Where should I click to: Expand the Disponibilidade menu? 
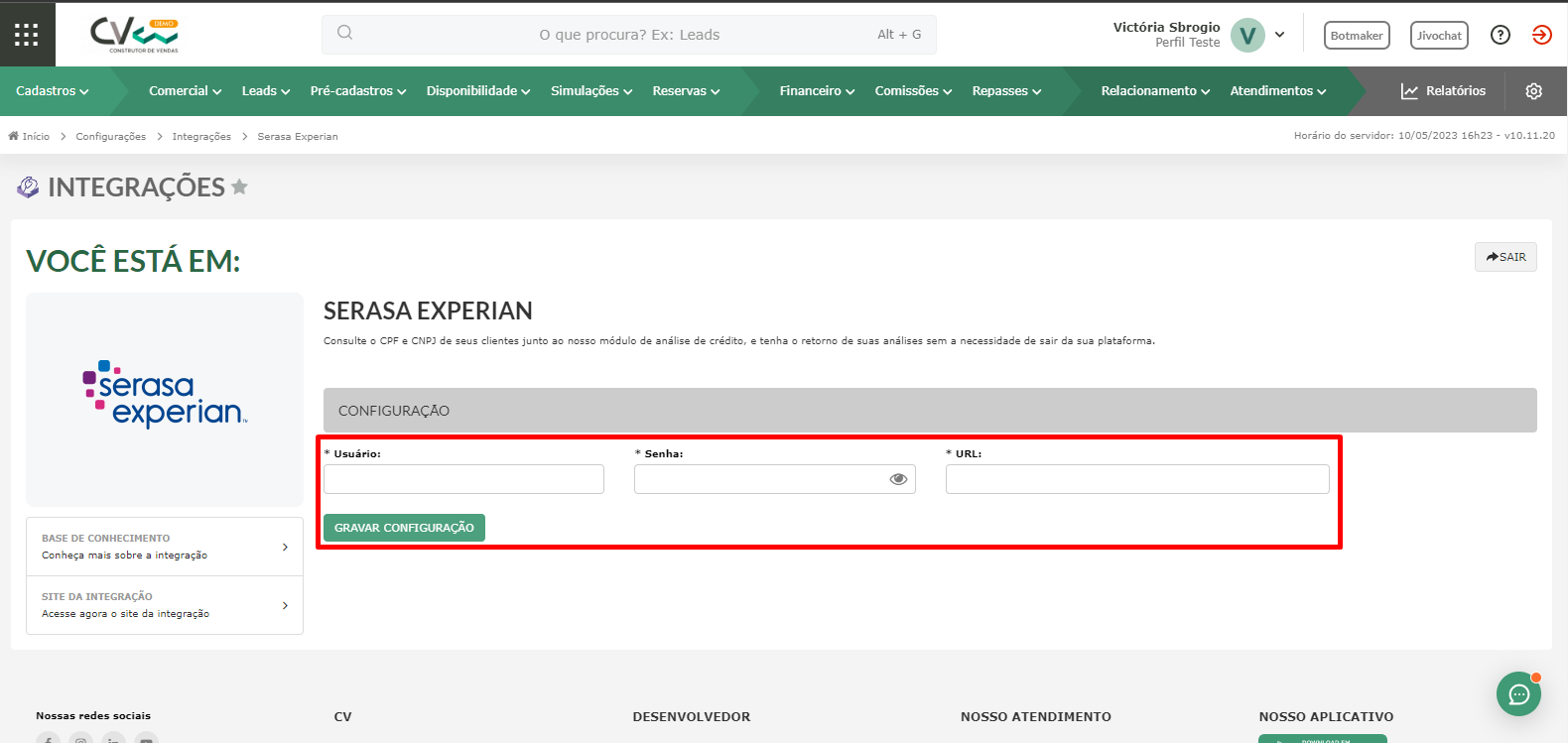478,91
